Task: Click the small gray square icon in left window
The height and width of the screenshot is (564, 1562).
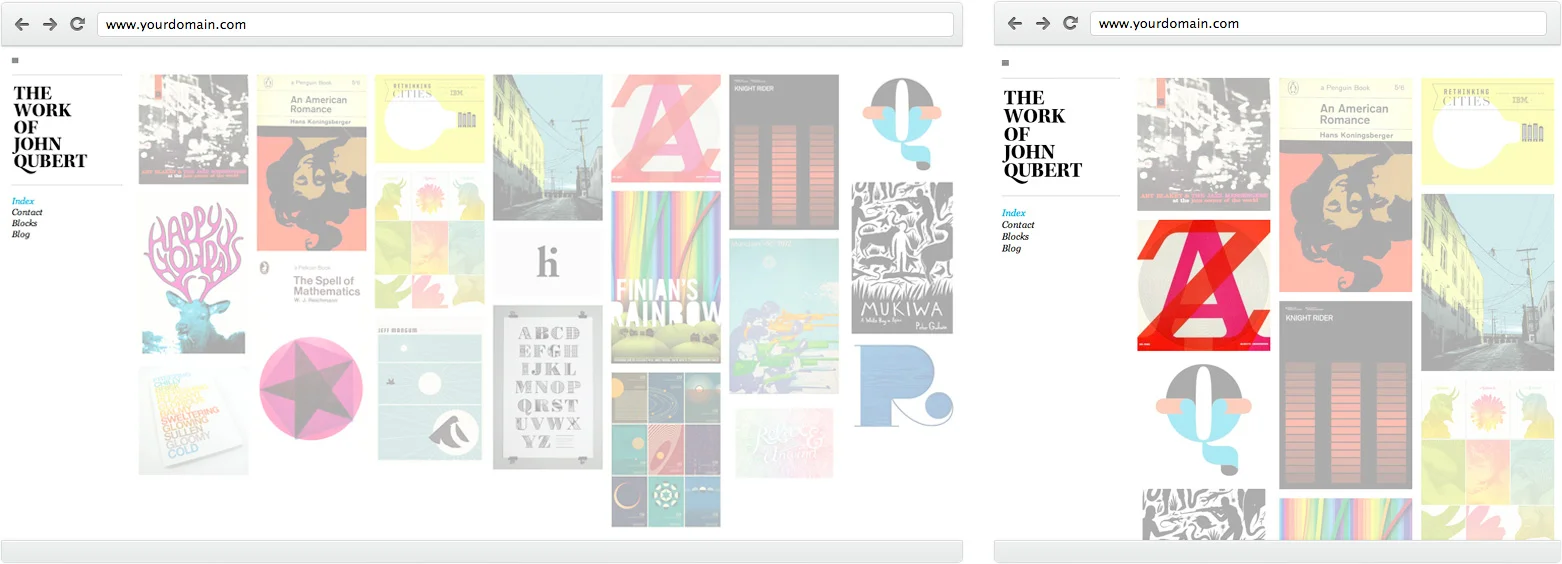Action: point(15,61)
